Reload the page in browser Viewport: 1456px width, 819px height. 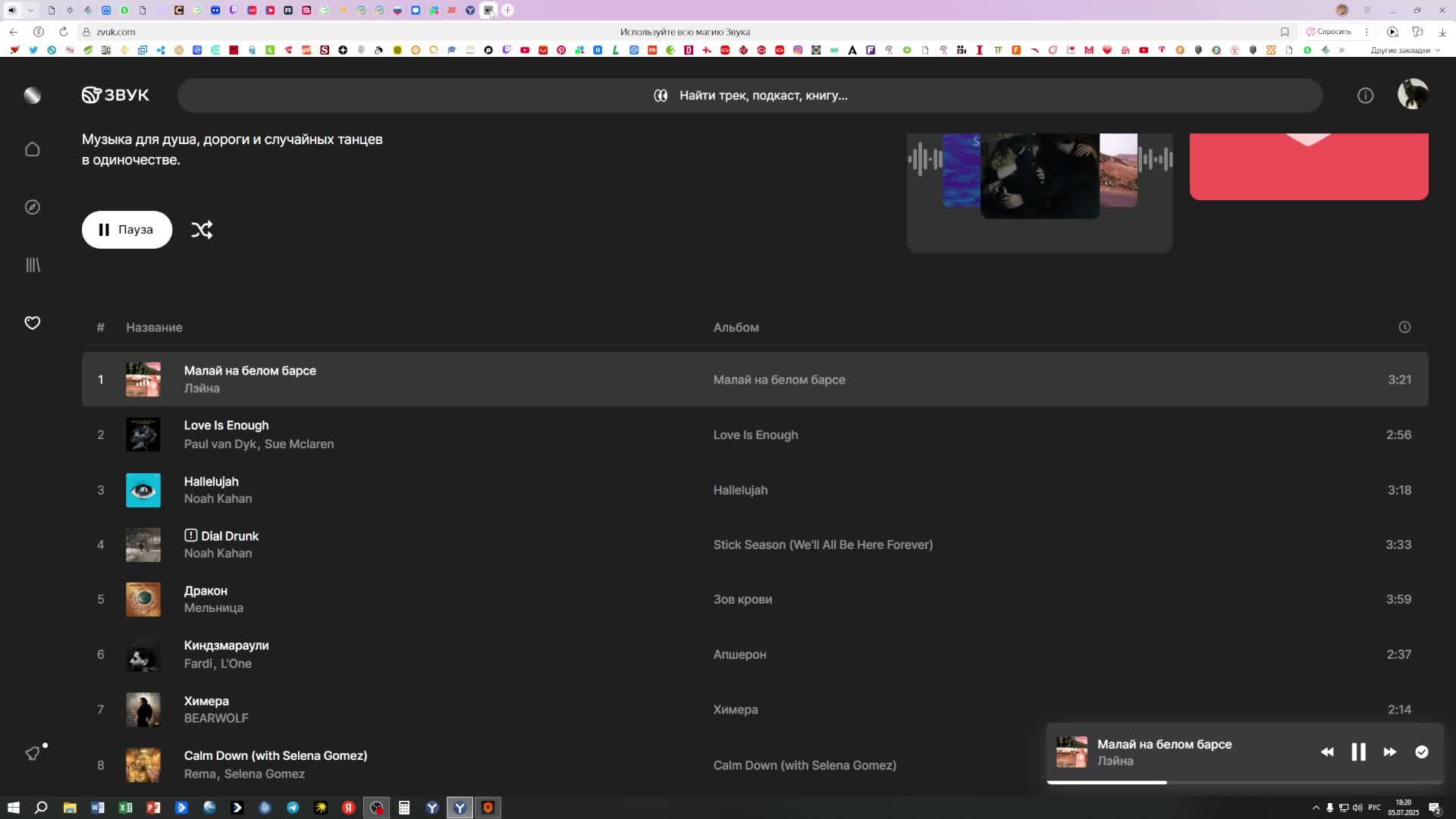click(64, 32)
